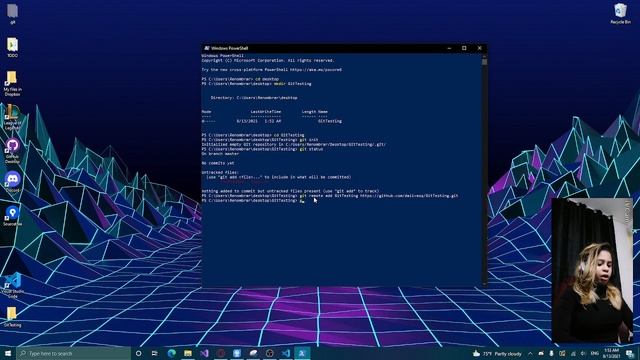This screenshot has height=360, width=640.
Task: Open the GitTesting folder on the desktop
Action: (12, 317)
